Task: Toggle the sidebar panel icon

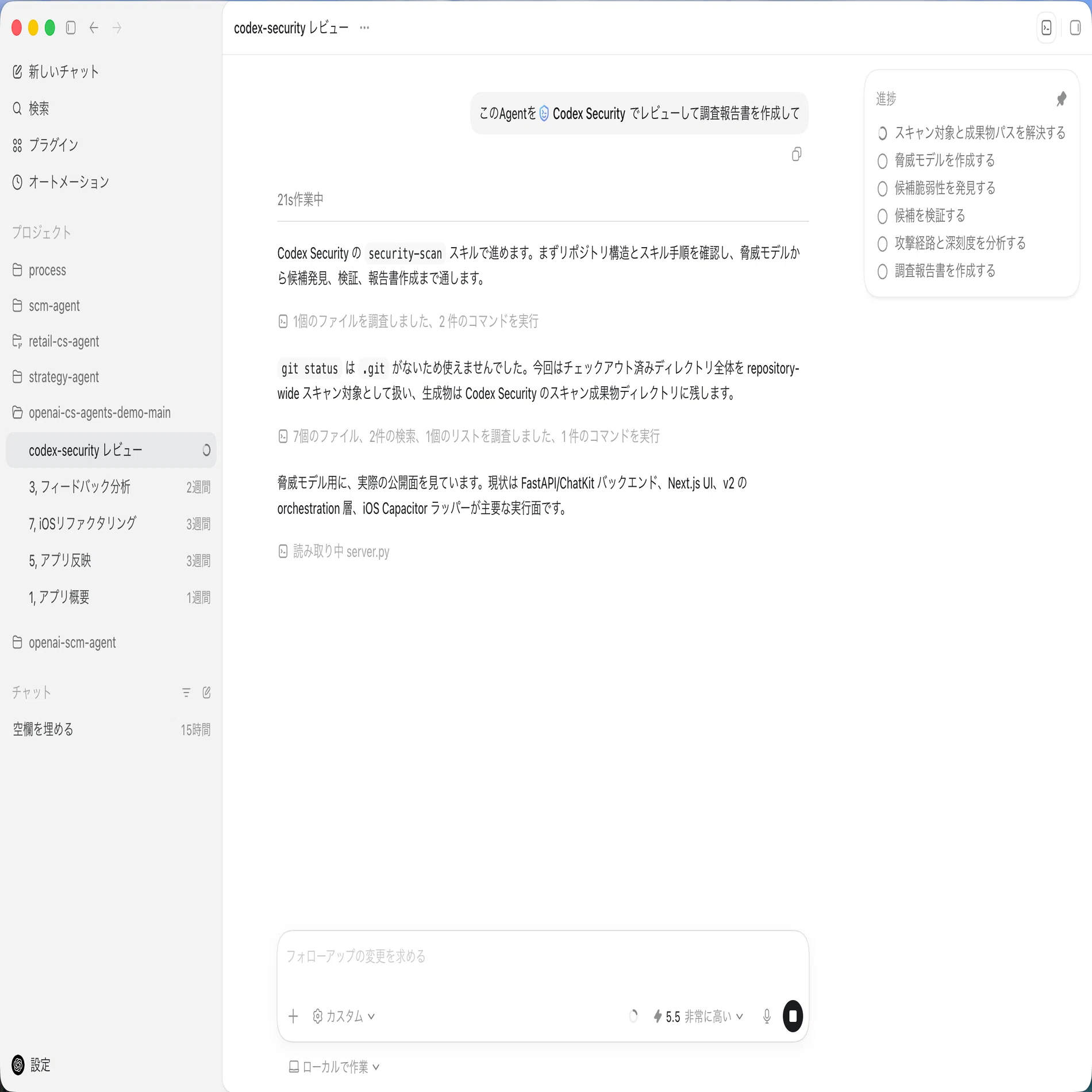Action: coord(71,28)
